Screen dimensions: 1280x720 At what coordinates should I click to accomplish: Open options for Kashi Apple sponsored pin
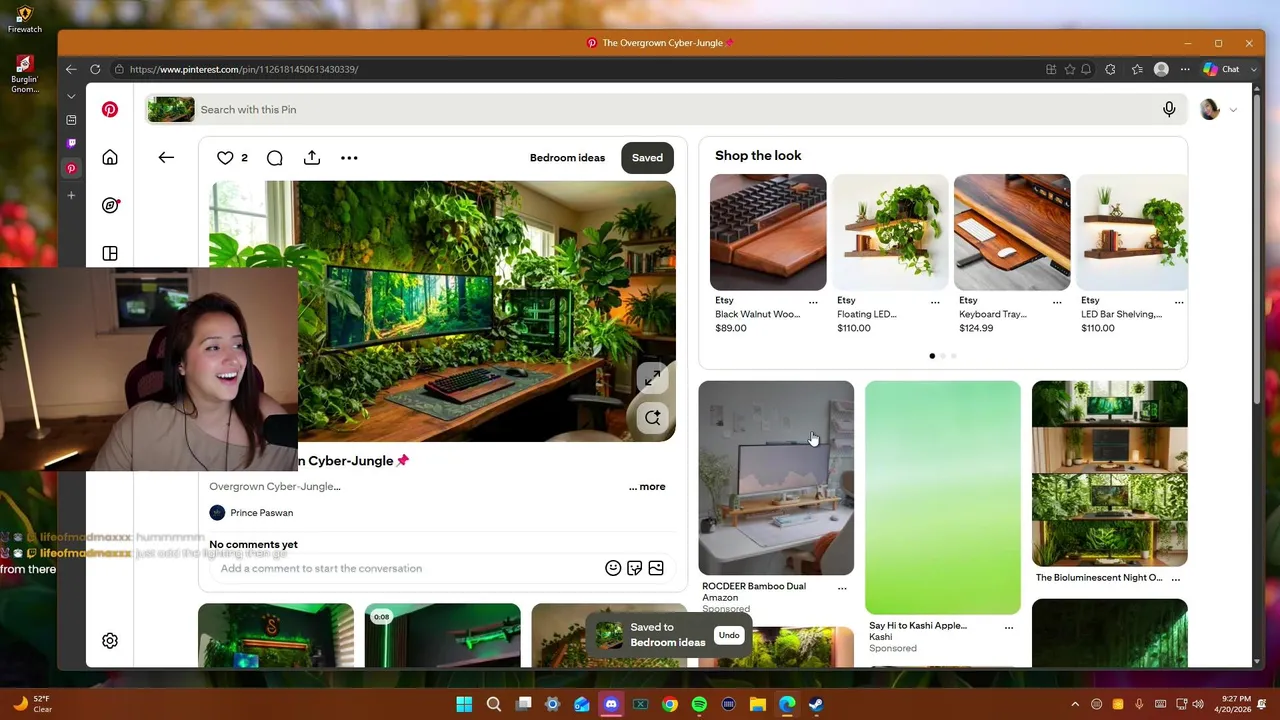coord(1009,627)
